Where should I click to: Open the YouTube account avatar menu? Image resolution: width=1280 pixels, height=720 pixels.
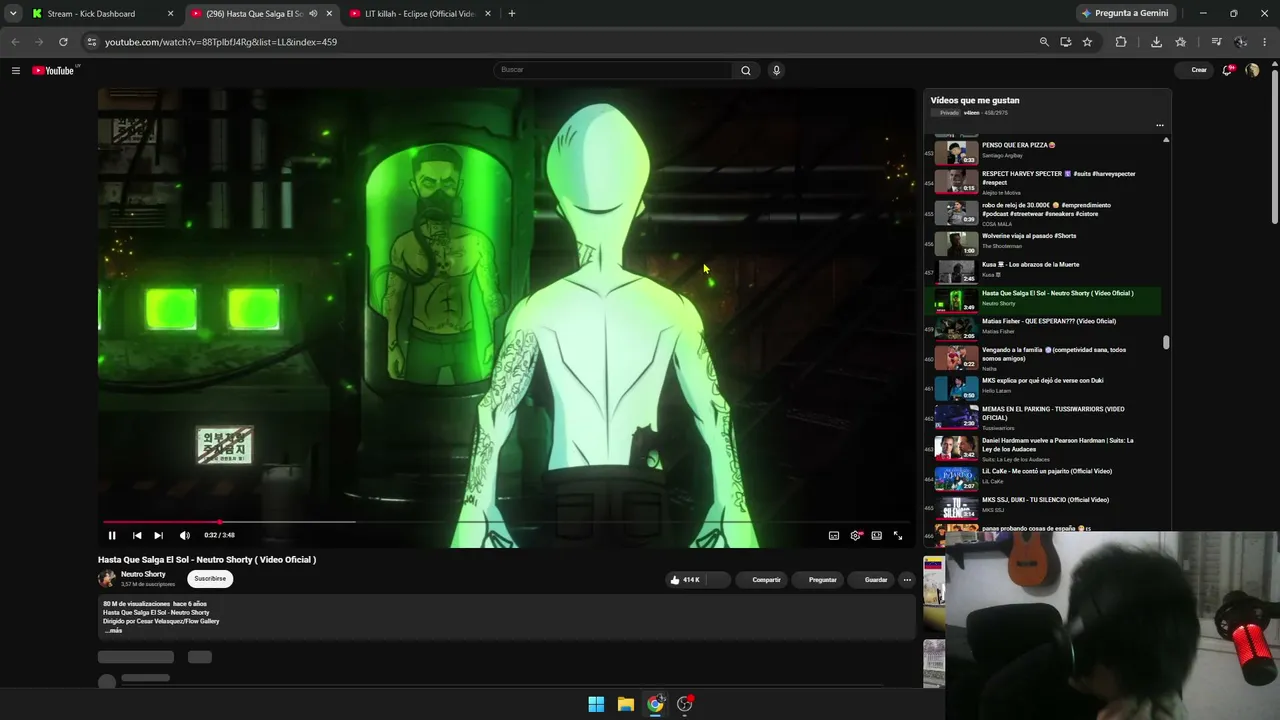tap(1252, 70)
